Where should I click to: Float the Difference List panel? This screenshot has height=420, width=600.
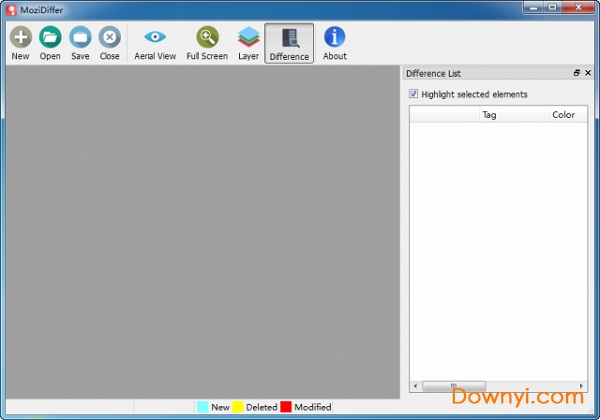[576, 74]
